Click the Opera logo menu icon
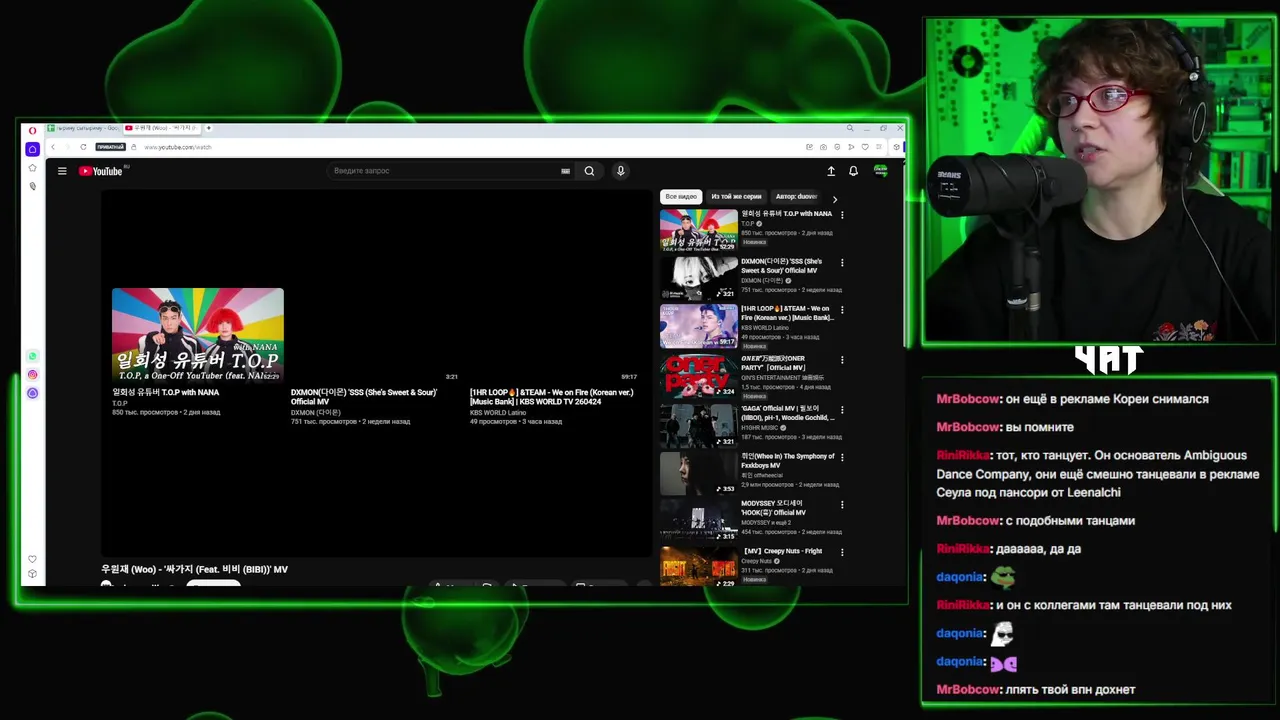Viewport: 1280px width, 720px height. pyautogui.click(x=32, y=129)
